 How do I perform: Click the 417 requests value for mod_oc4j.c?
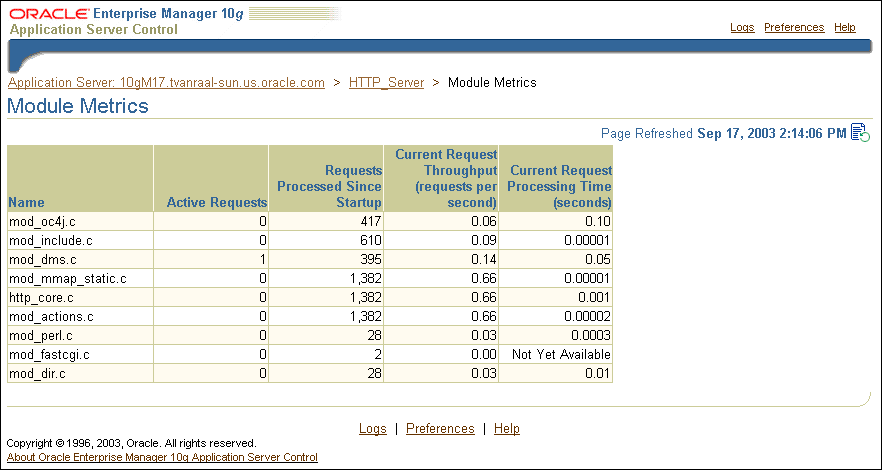[372, 222]
